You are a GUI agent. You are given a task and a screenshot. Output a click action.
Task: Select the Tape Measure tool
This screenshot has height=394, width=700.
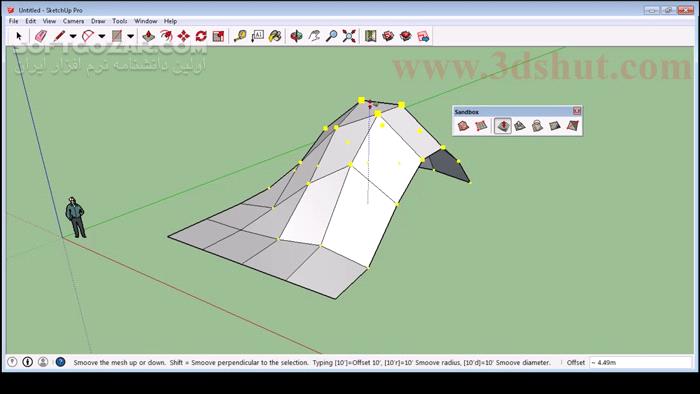click(x=240, y=36)
